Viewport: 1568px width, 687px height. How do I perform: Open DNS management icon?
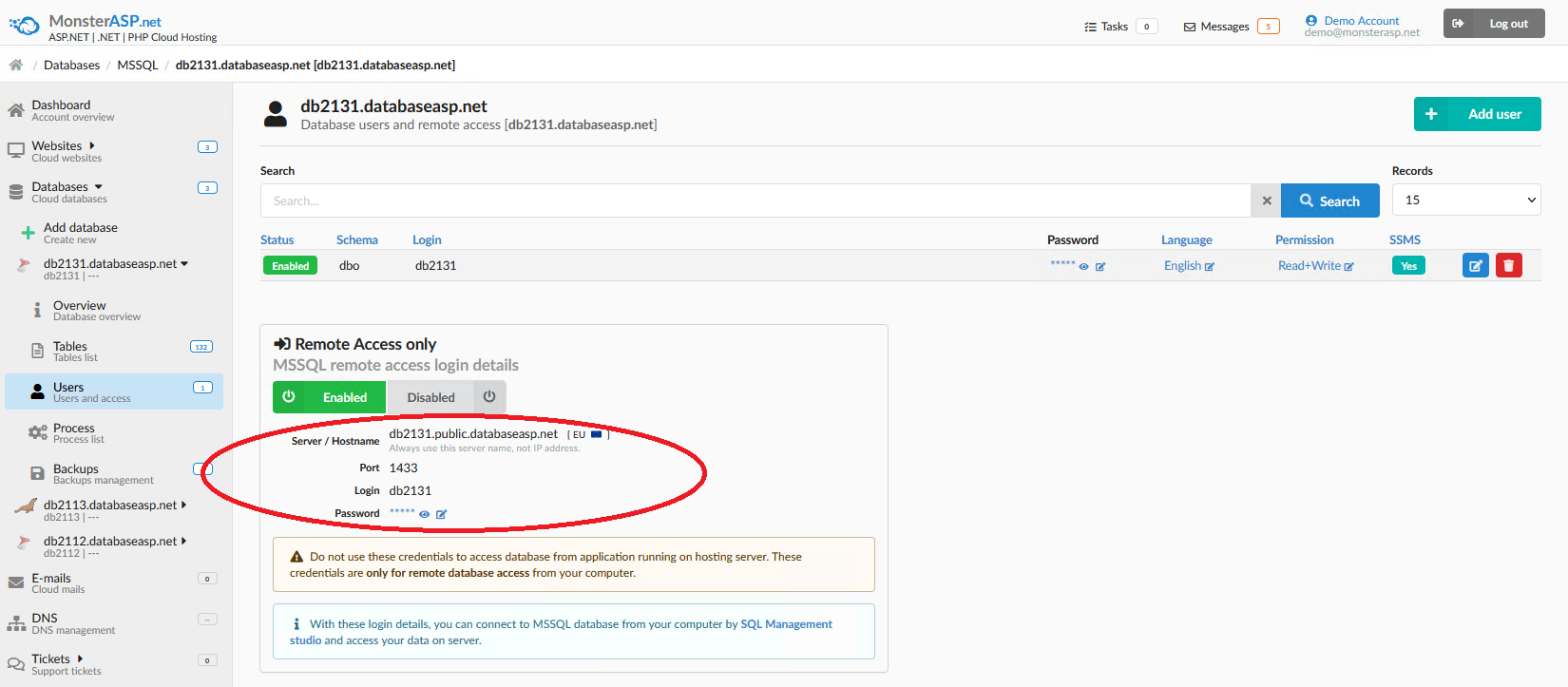click(16, 623)
